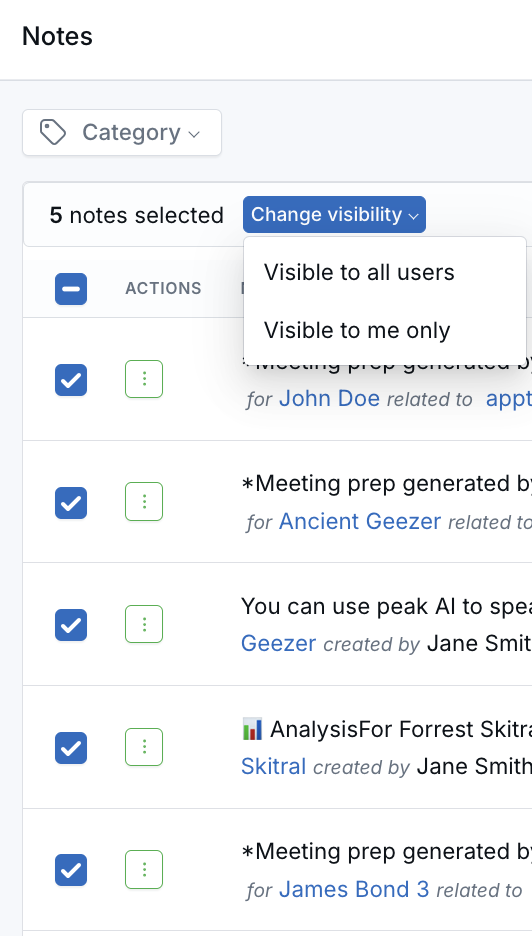Image resolution: width=532 pixels, height=936 pixels.
Task: Open the Geezer link by Jane Smith
Action: (x=278, y=644)
